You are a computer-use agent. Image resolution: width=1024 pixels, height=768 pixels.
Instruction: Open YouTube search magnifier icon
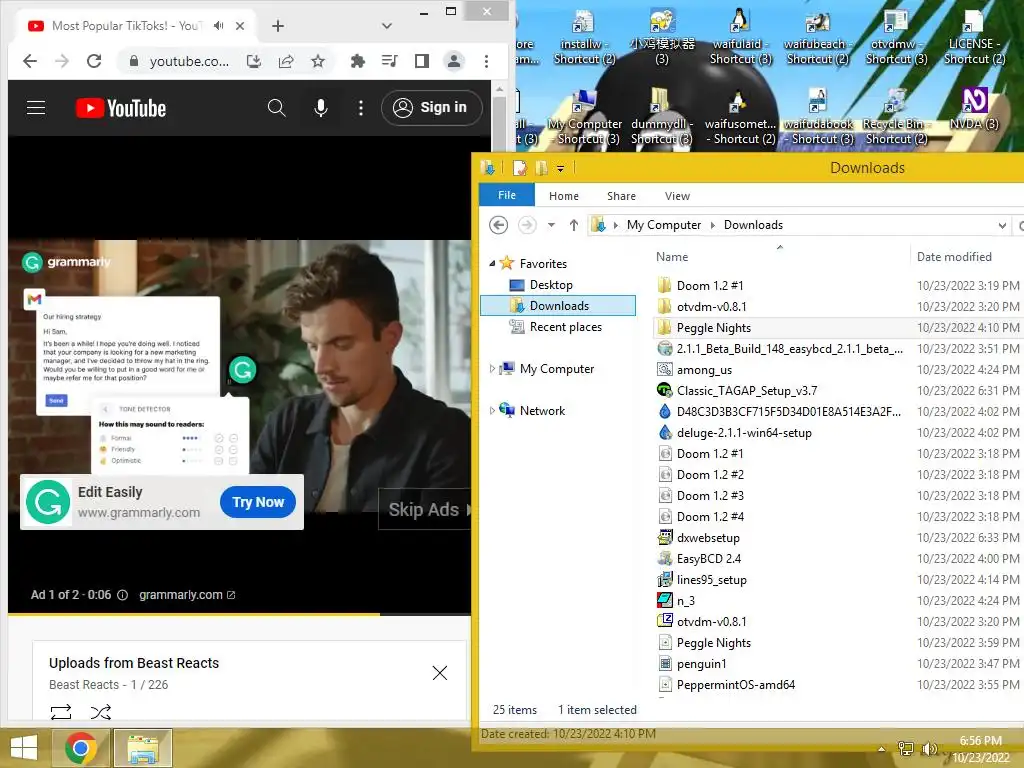click(x=277, y=108)
